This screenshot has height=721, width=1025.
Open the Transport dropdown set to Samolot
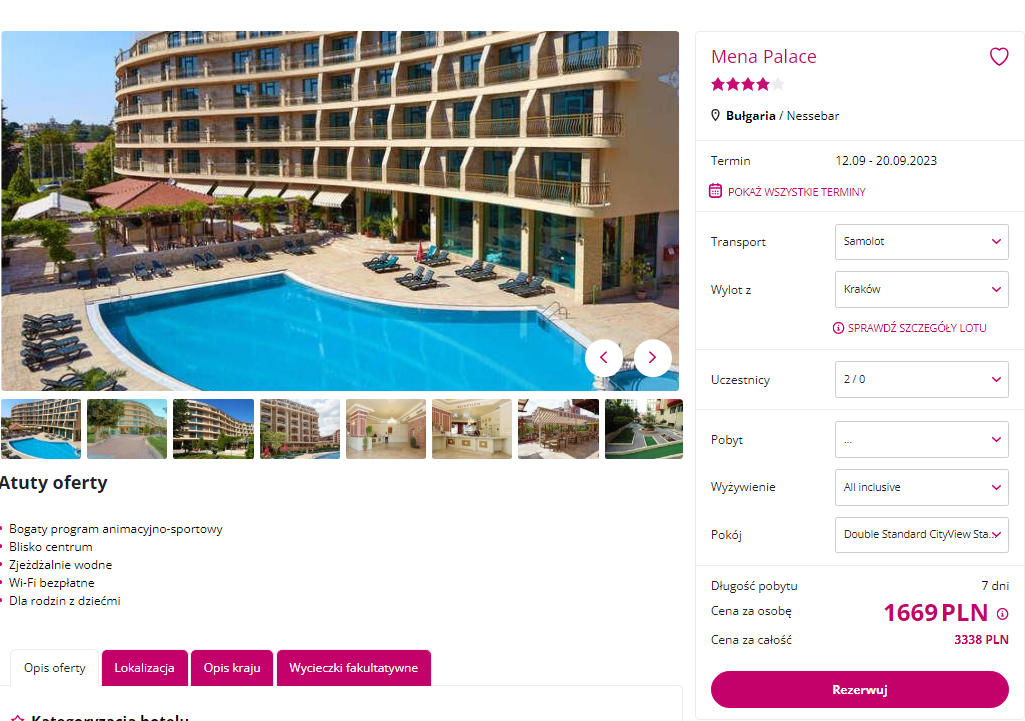[921, 242]
